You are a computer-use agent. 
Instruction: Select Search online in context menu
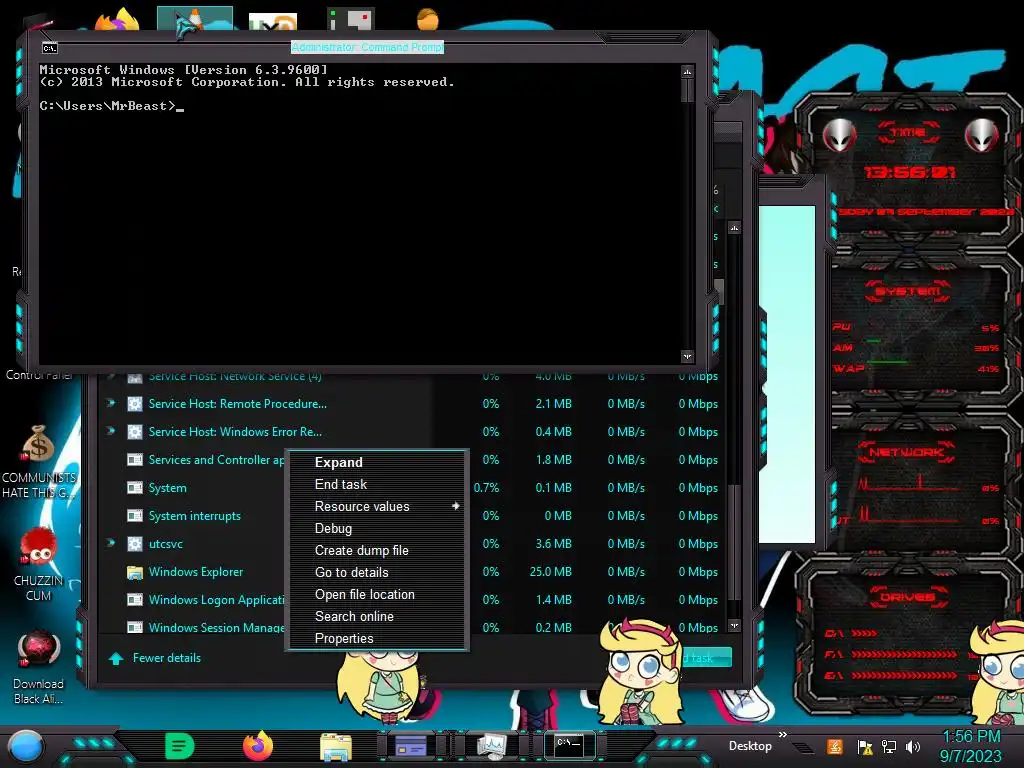point(354,616)
